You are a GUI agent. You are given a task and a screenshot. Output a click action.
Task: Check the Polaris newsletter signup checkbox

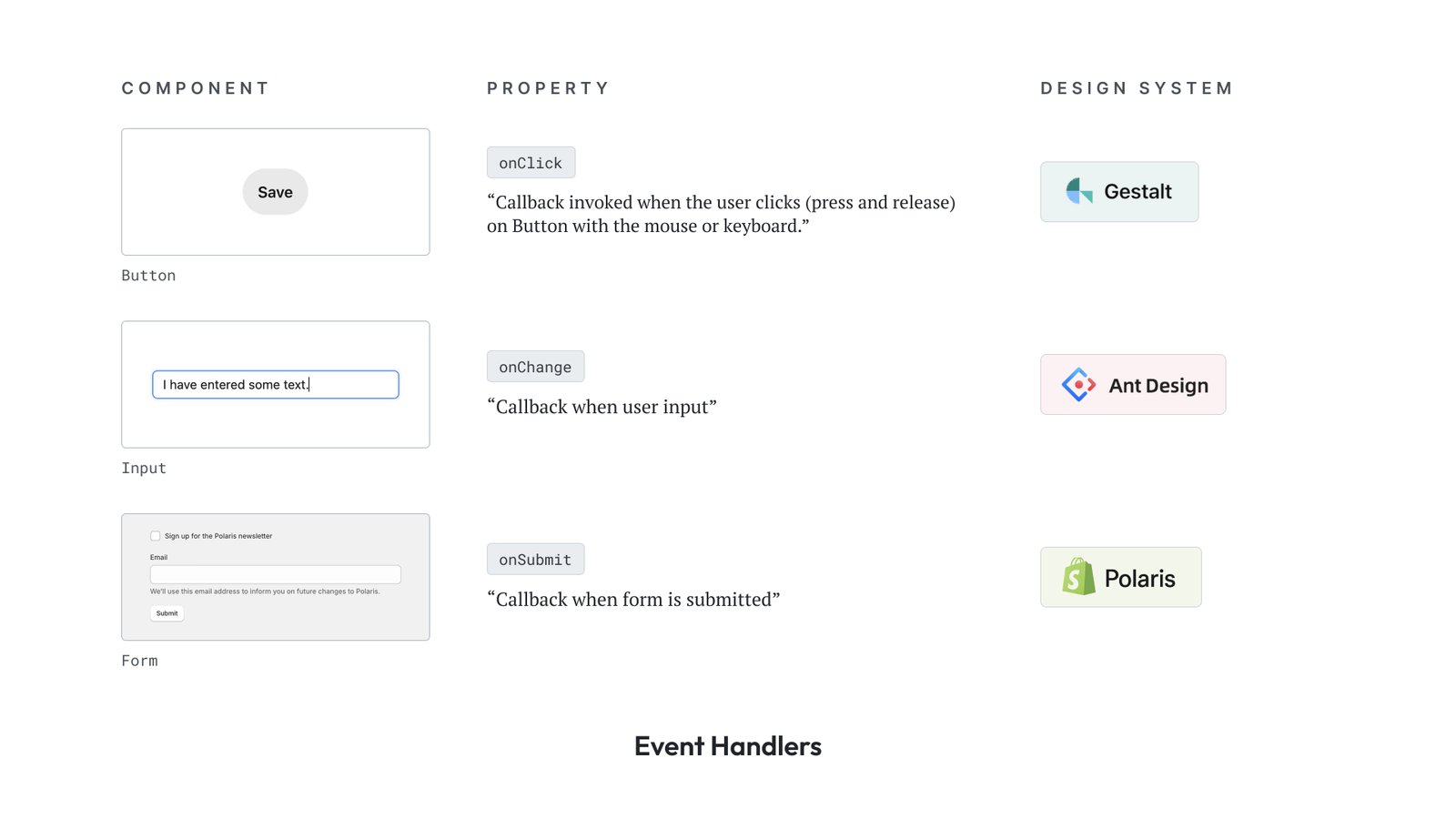(x=156, y=536)
